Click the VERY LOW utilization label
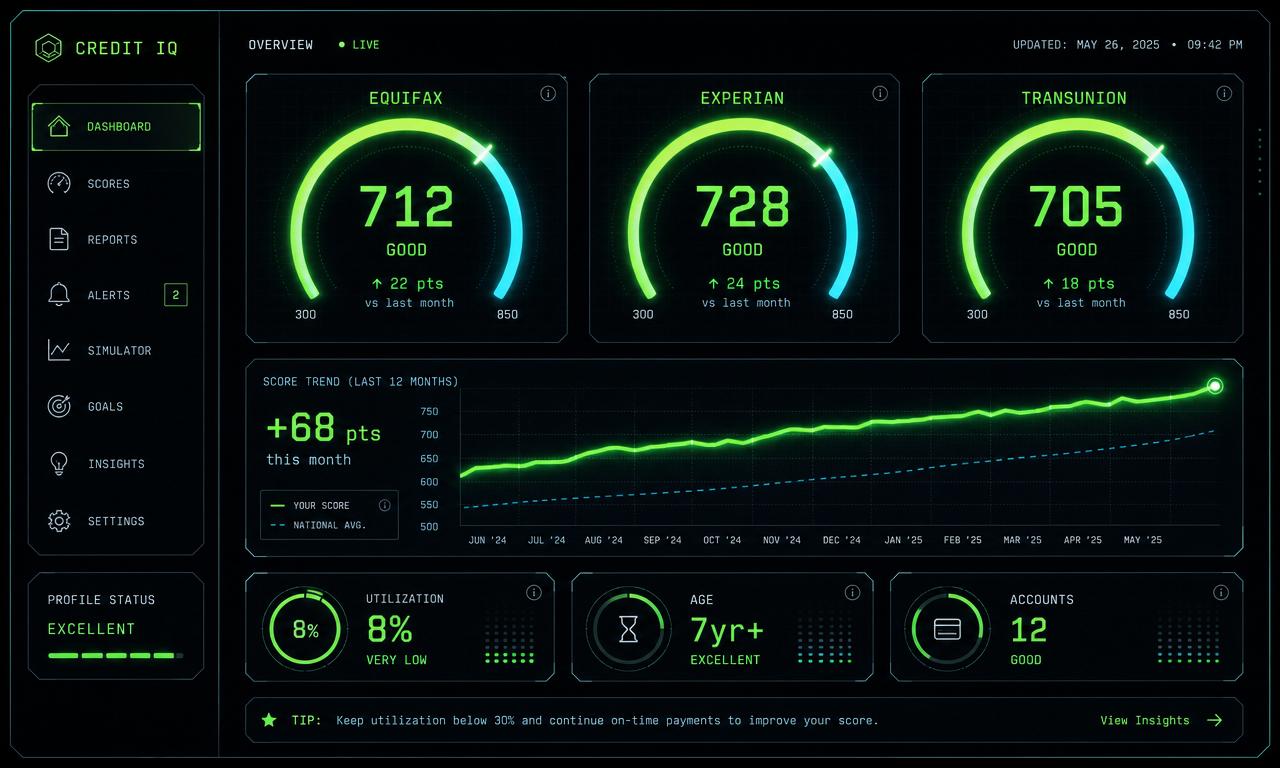Image resolution: width=1280 pixels, height=768 pixels. (396, 660)
